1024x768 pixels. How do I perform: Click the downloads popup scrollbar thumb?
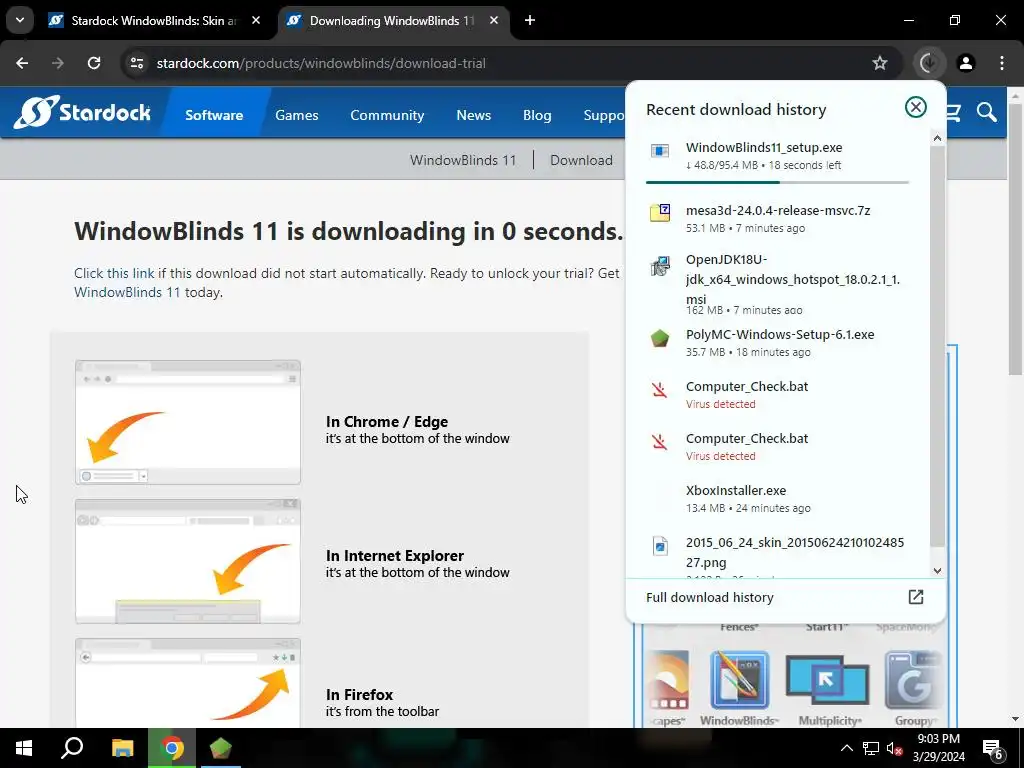(938, 346)
